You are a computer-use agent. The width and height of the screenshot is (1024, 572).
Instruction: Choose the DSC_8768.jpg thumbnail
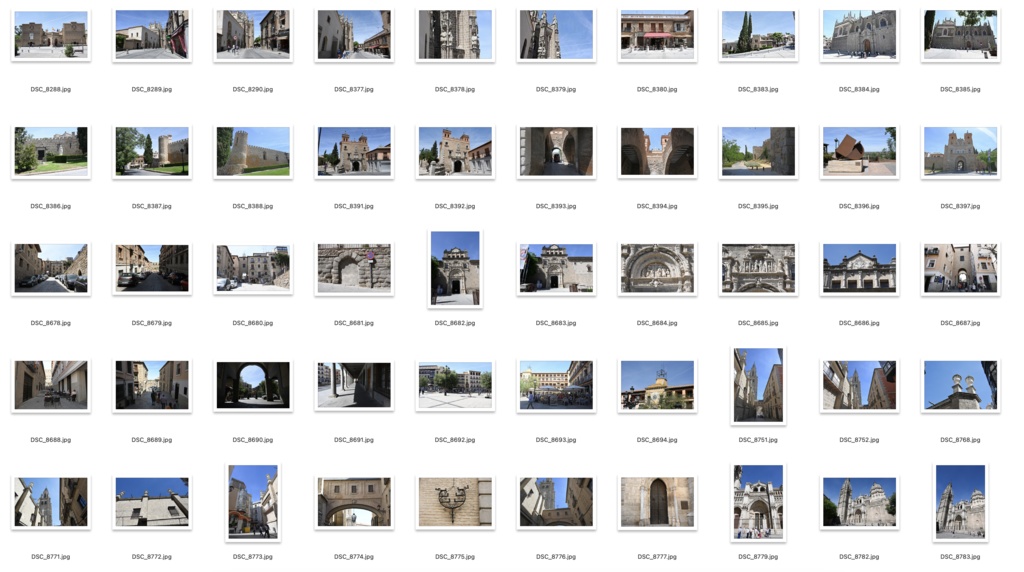(960, 385)
